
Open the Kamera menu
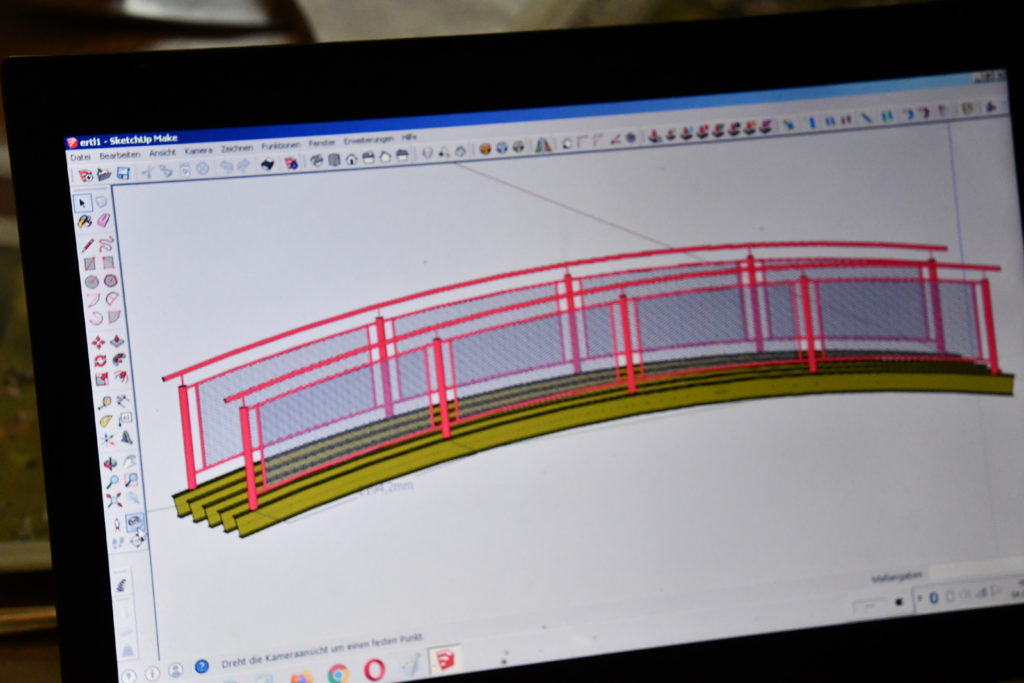tap(199, 150)
